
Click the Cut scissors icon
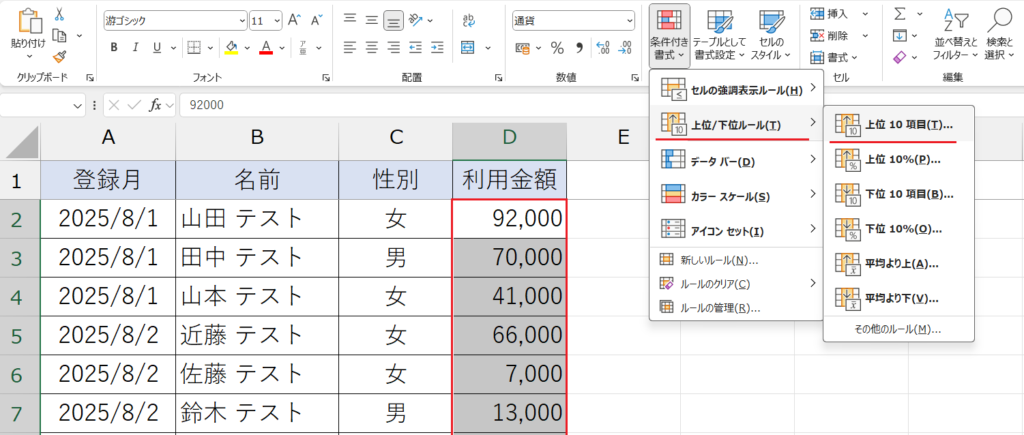[59, 14]
